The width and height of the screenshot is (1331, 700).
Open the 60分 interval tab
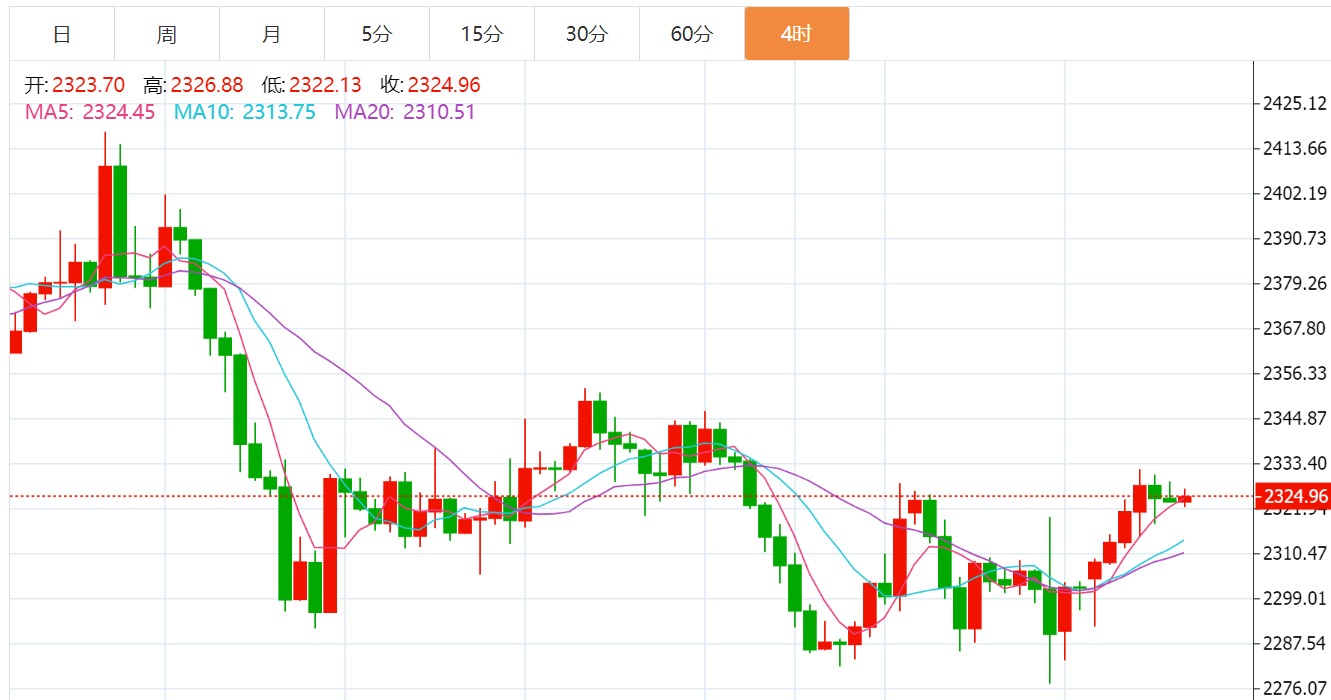pos(692,34)
